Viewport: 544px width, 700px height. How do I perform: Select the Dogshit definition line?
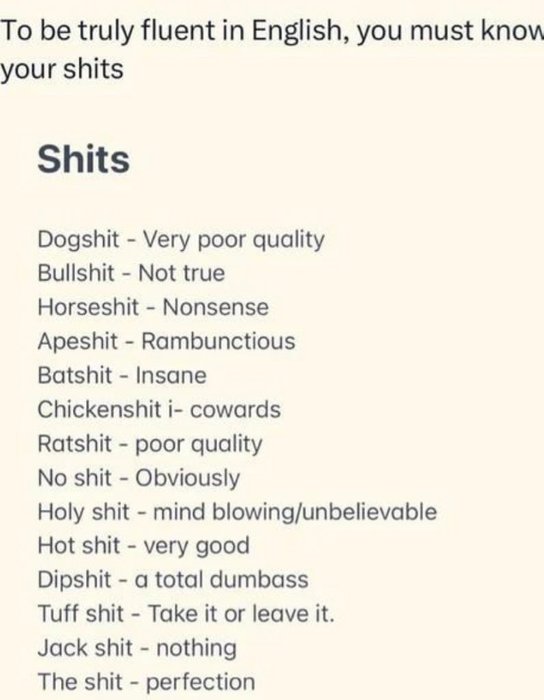(x=181, y=240)
